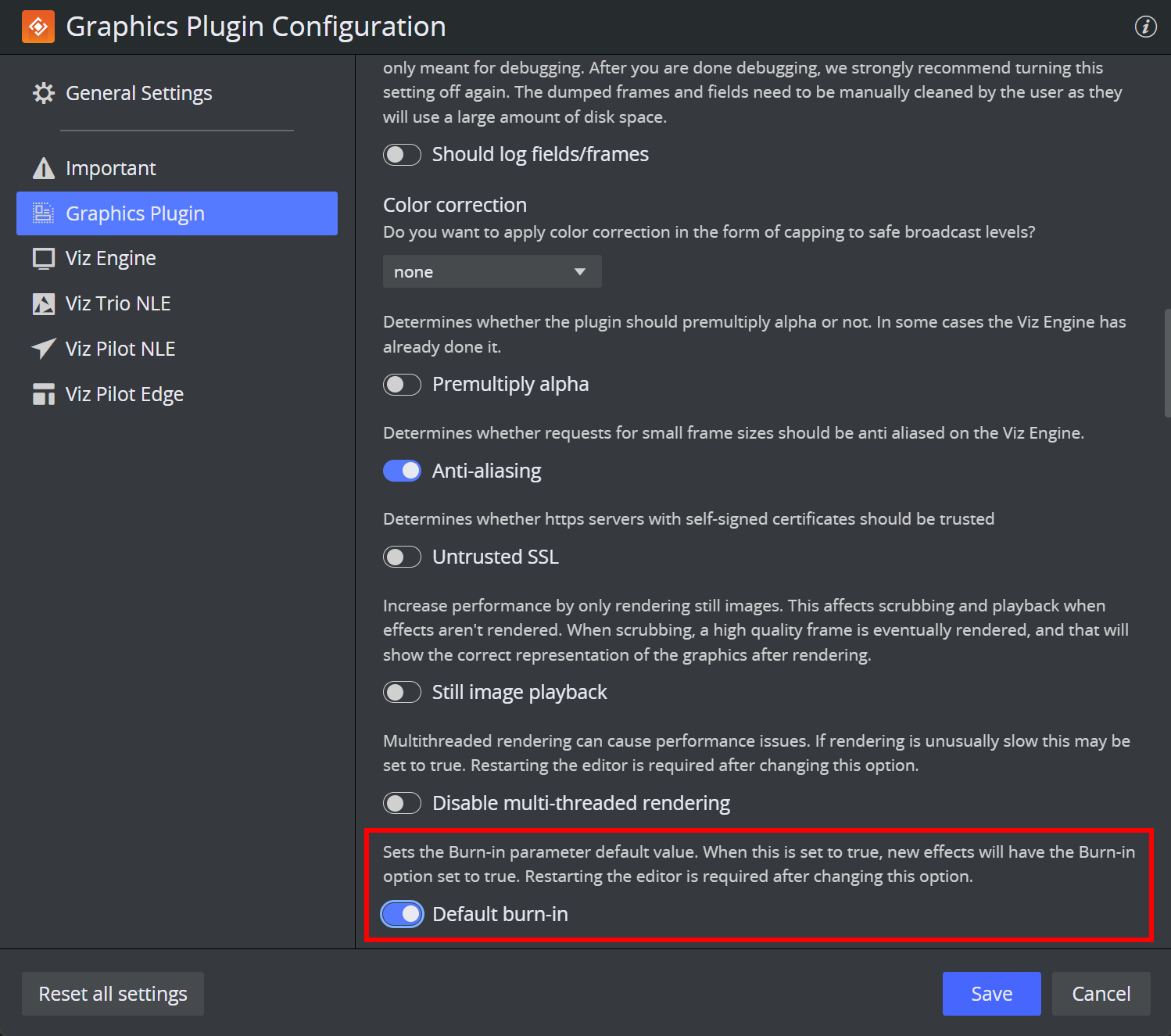
Task: Click the vertical scrollbar thumb
Action: click(1167, 364)
